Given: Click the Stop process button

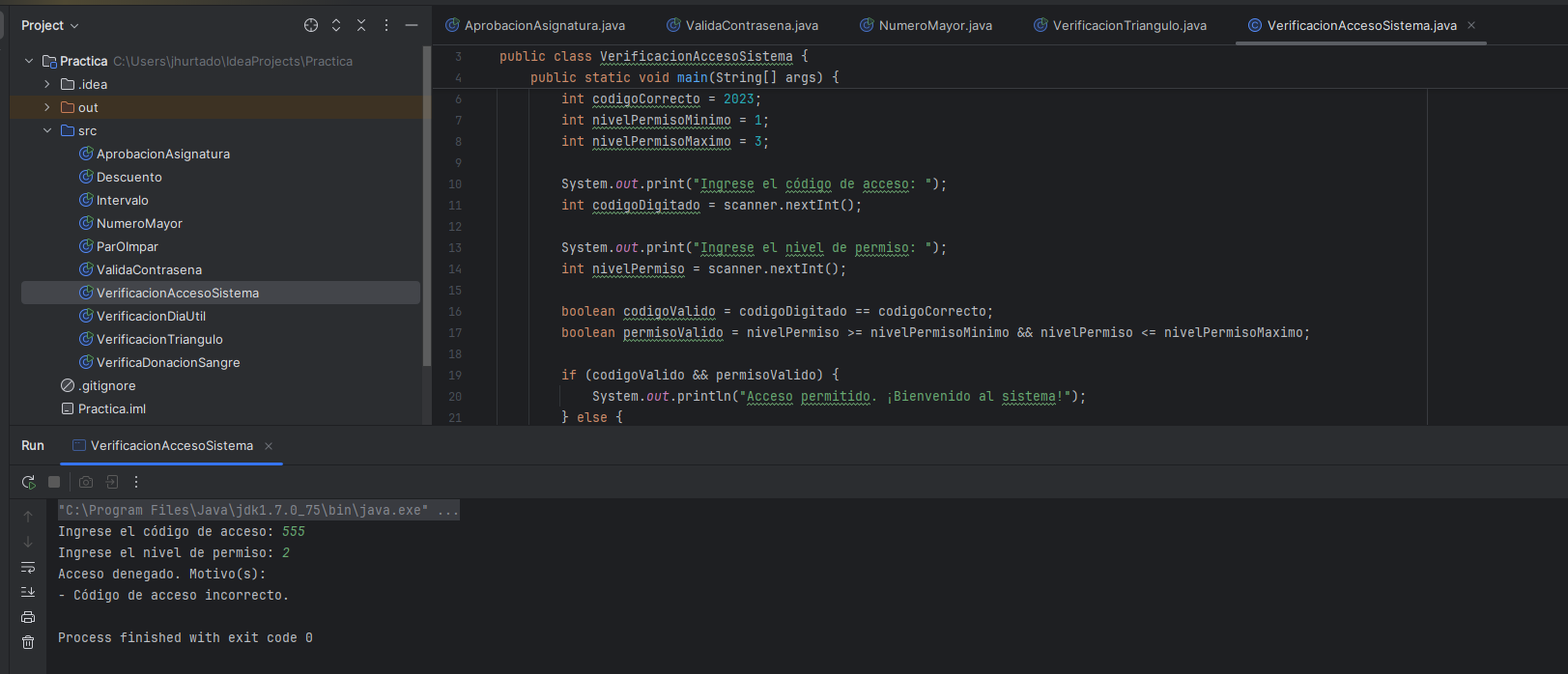Looking at the screenshot, I should click(54, 482).
